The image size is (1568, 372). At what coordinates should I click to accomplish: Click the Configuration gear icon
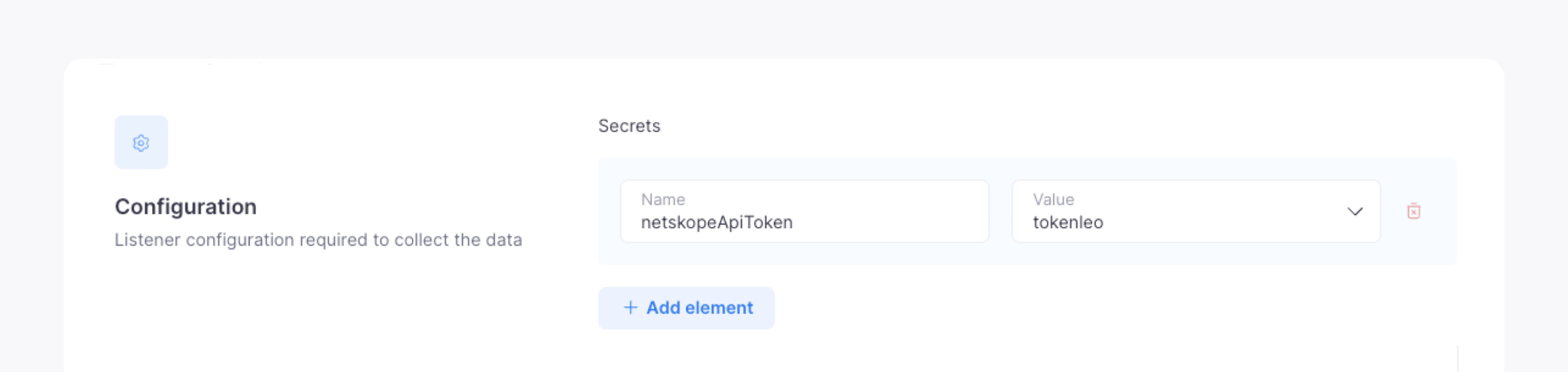click(x=141, y=143)
